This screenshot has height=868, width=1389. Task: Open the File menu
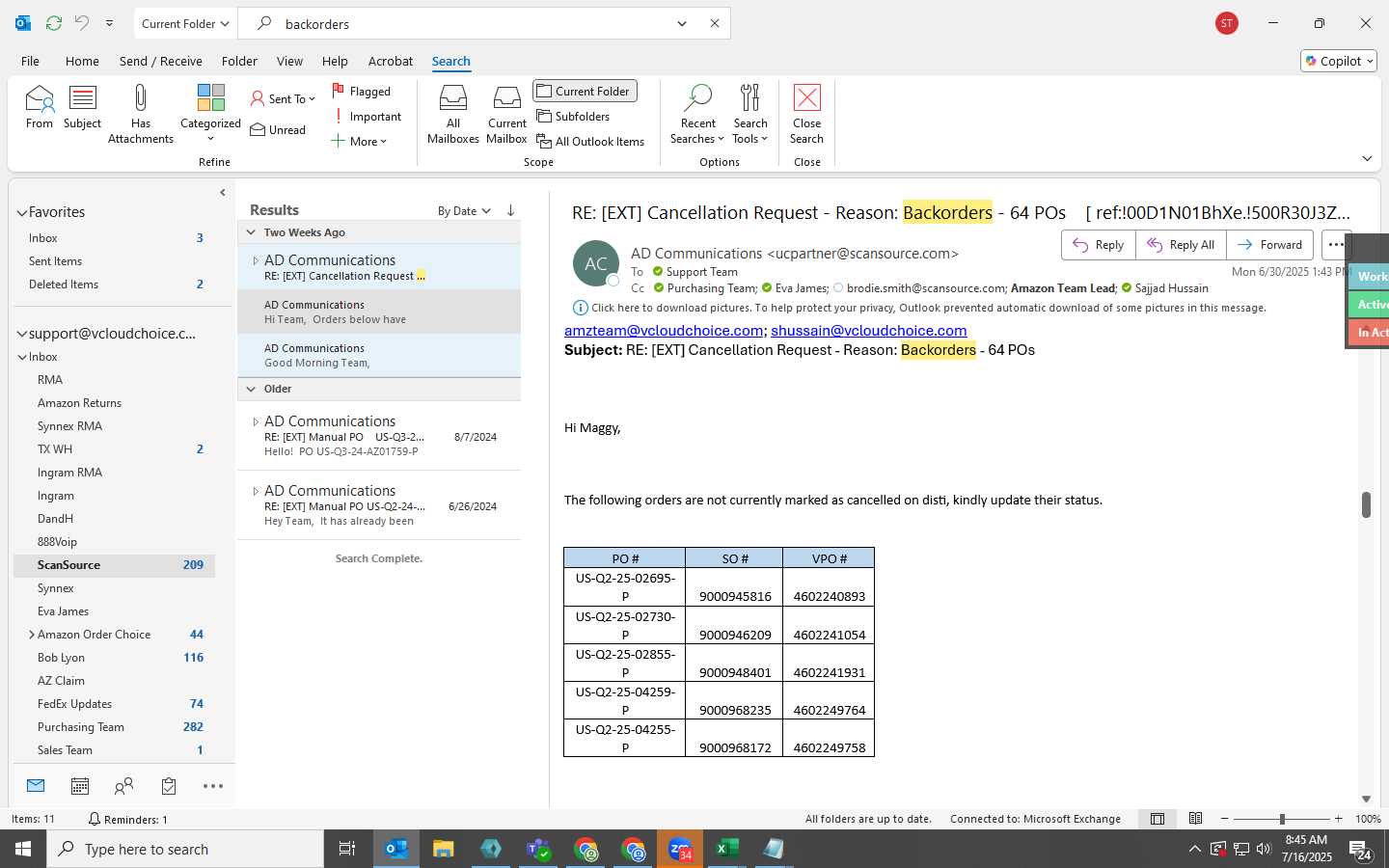[x=31, y=61]
